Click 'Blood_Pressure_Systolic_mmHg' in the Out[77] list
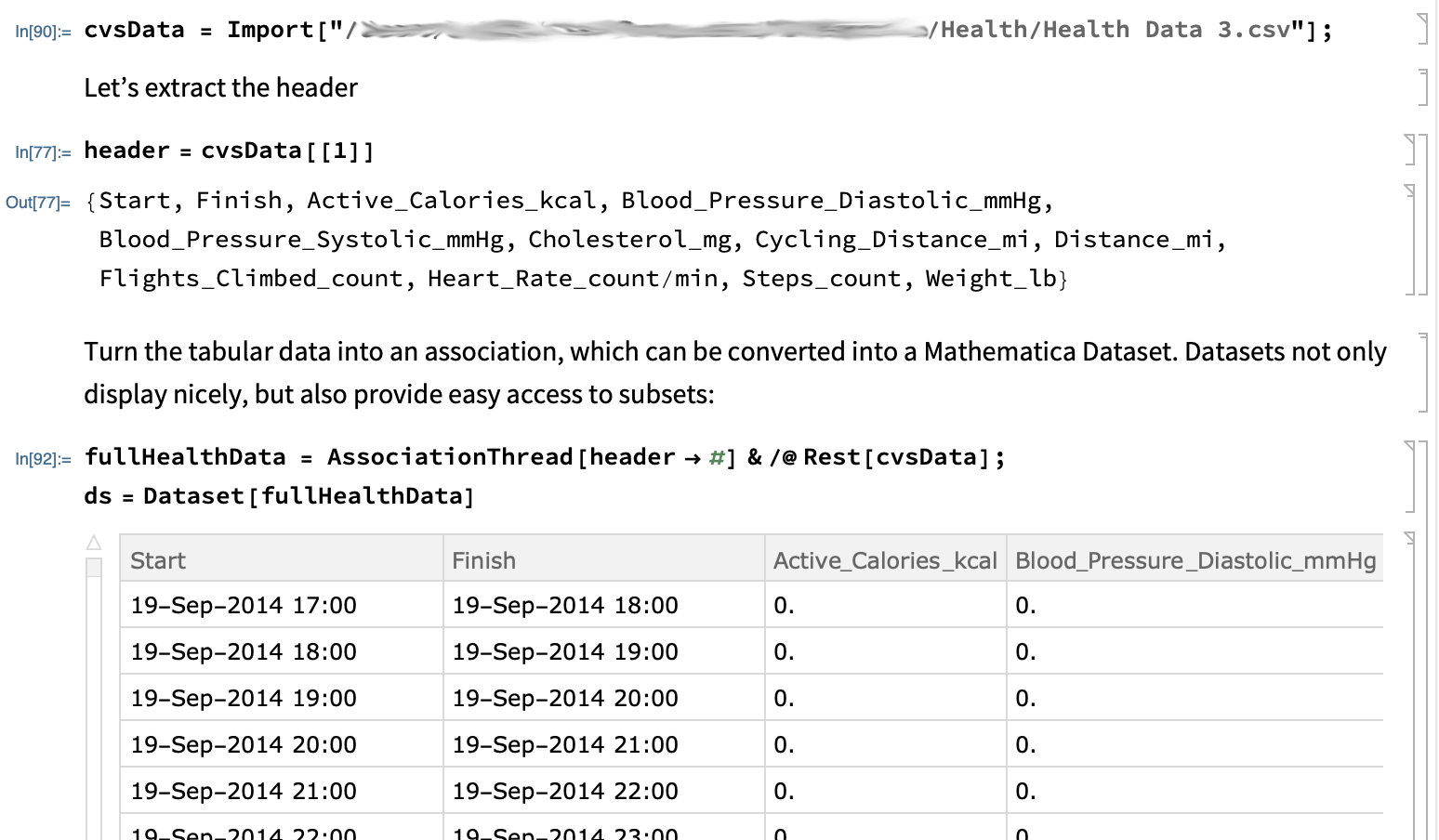This screenshot has height=840, width=1439. click(x=302, y=240)
